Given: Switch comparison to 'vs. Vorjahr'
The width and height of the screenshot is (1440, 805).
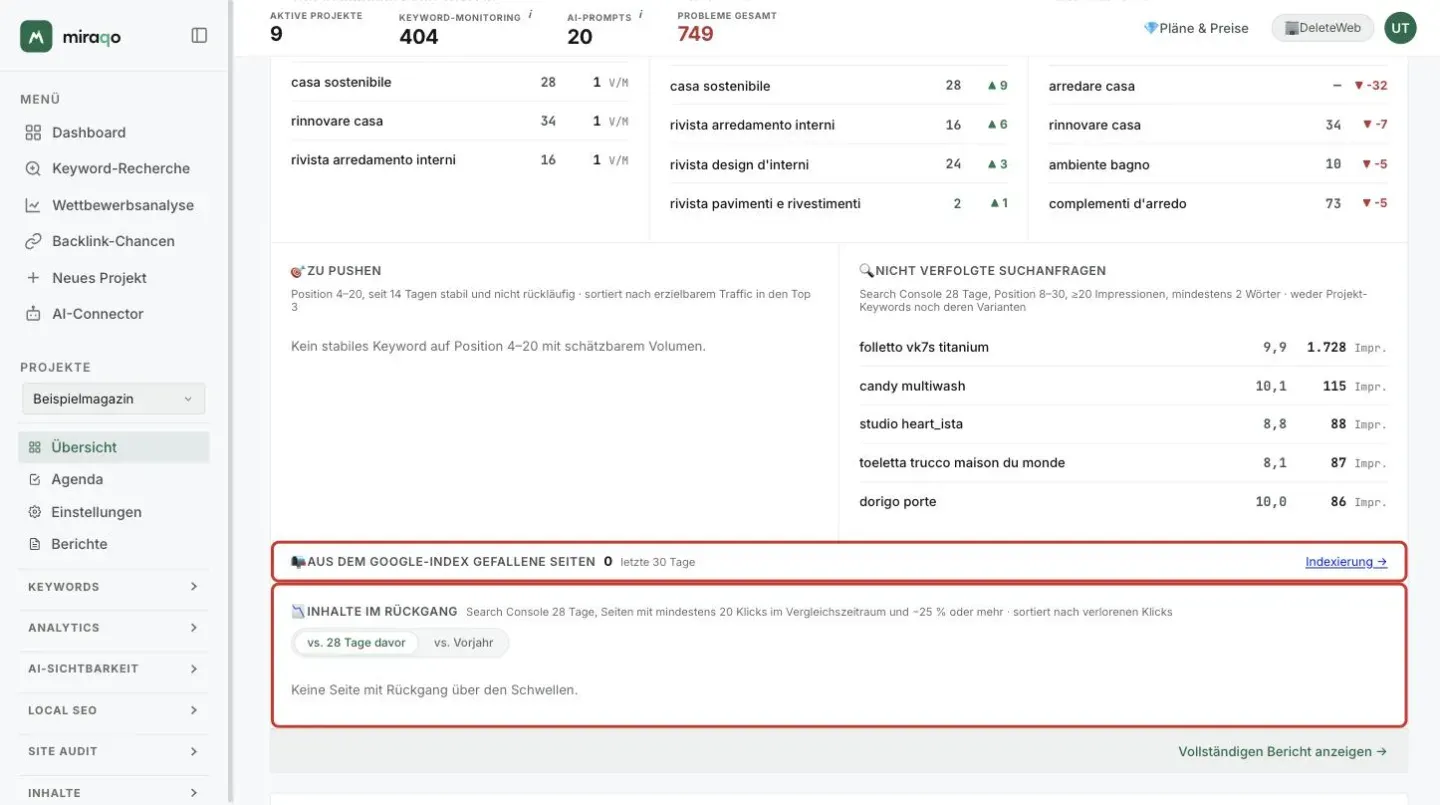Looking at the screenshot, I should [463, 643].
